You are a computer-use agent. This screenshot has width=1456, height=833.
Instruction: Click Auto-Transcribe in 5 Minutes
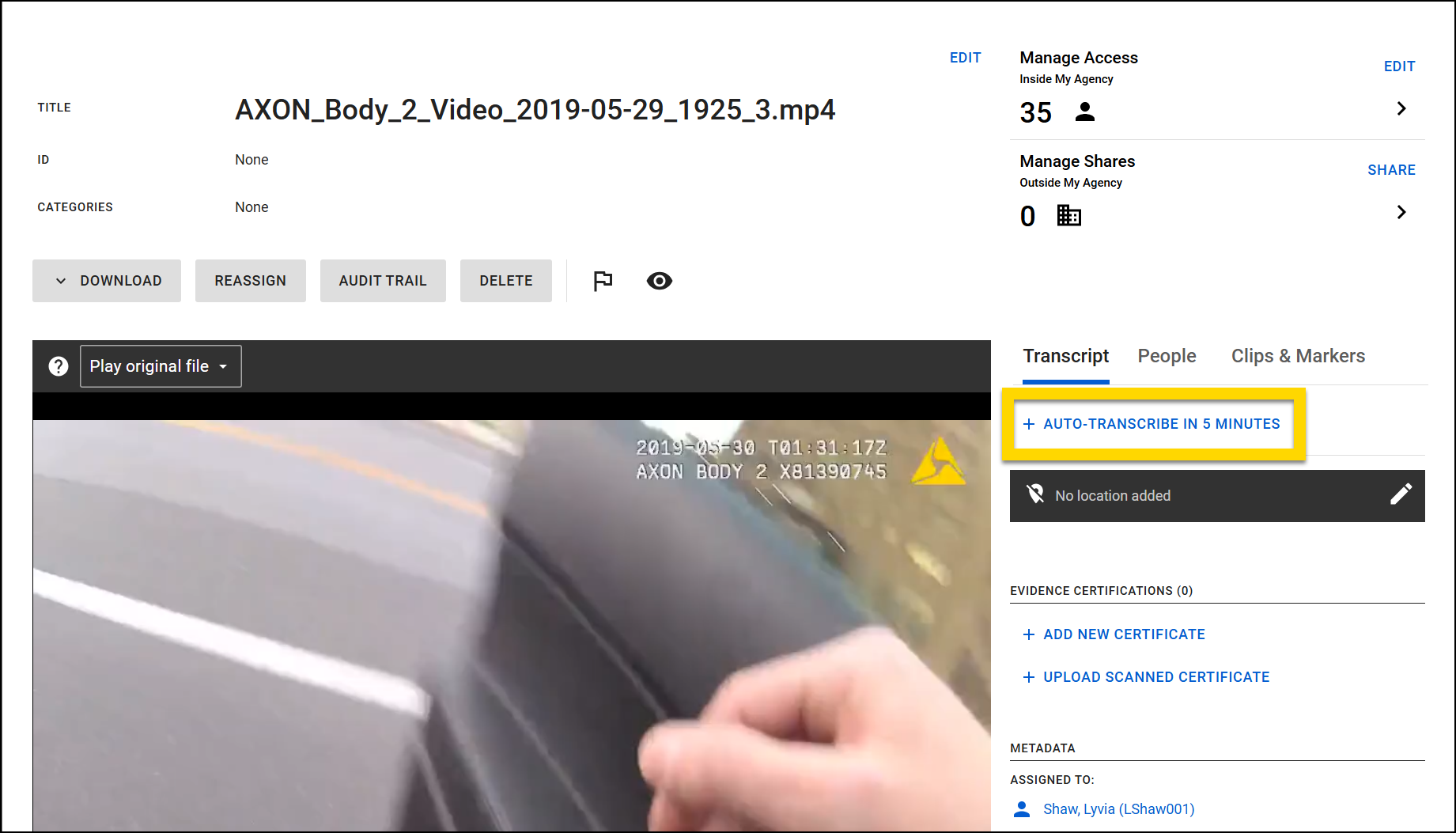click(1152, 424)
